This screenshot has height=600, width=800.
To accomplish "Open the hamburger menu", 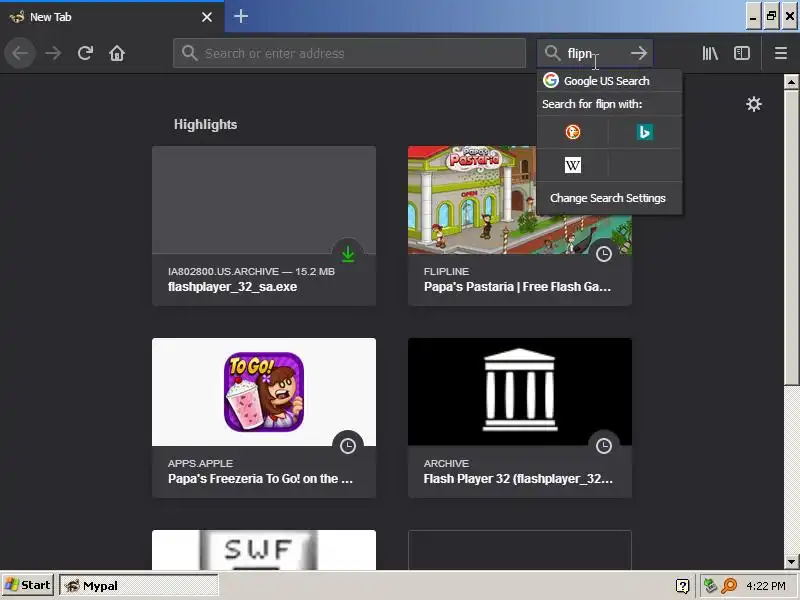I will [x=781, y=53].
